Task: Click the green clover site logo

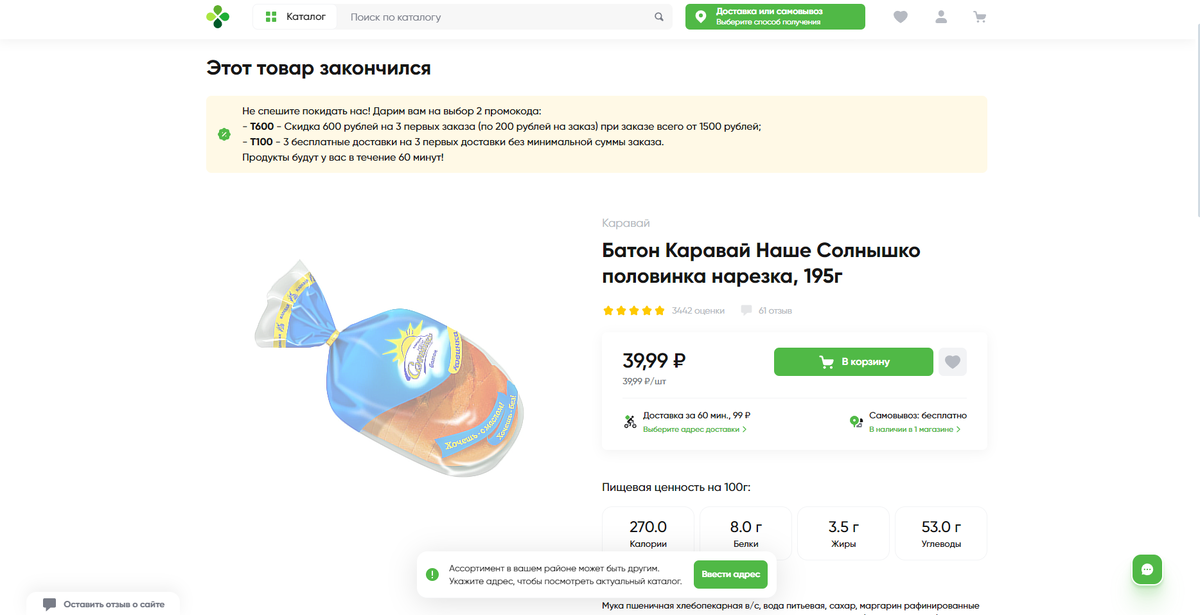Action: tap(218, 16)
